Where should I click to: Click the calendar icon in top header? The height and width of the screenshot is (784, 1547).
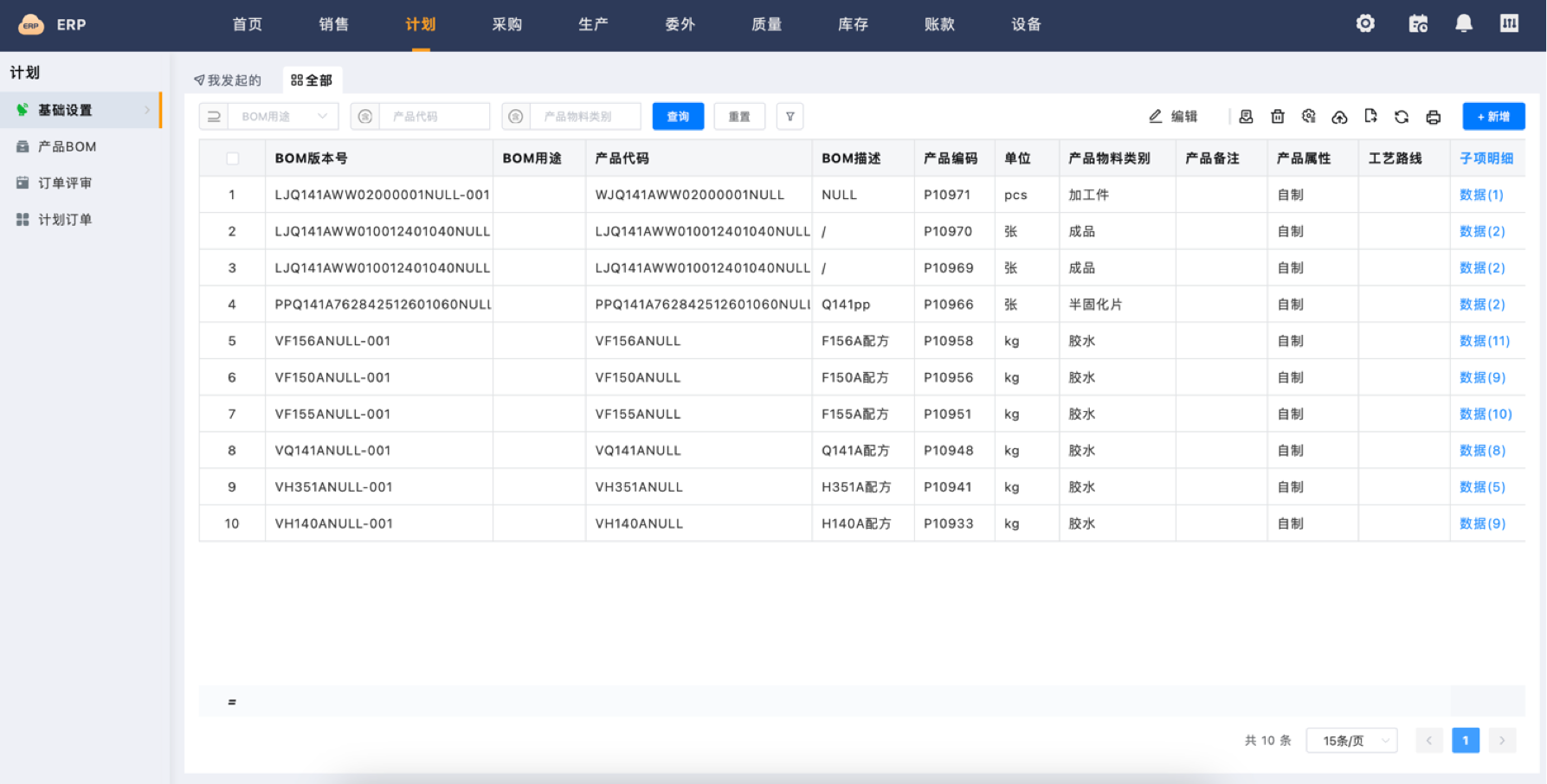tap(1417, 24)
